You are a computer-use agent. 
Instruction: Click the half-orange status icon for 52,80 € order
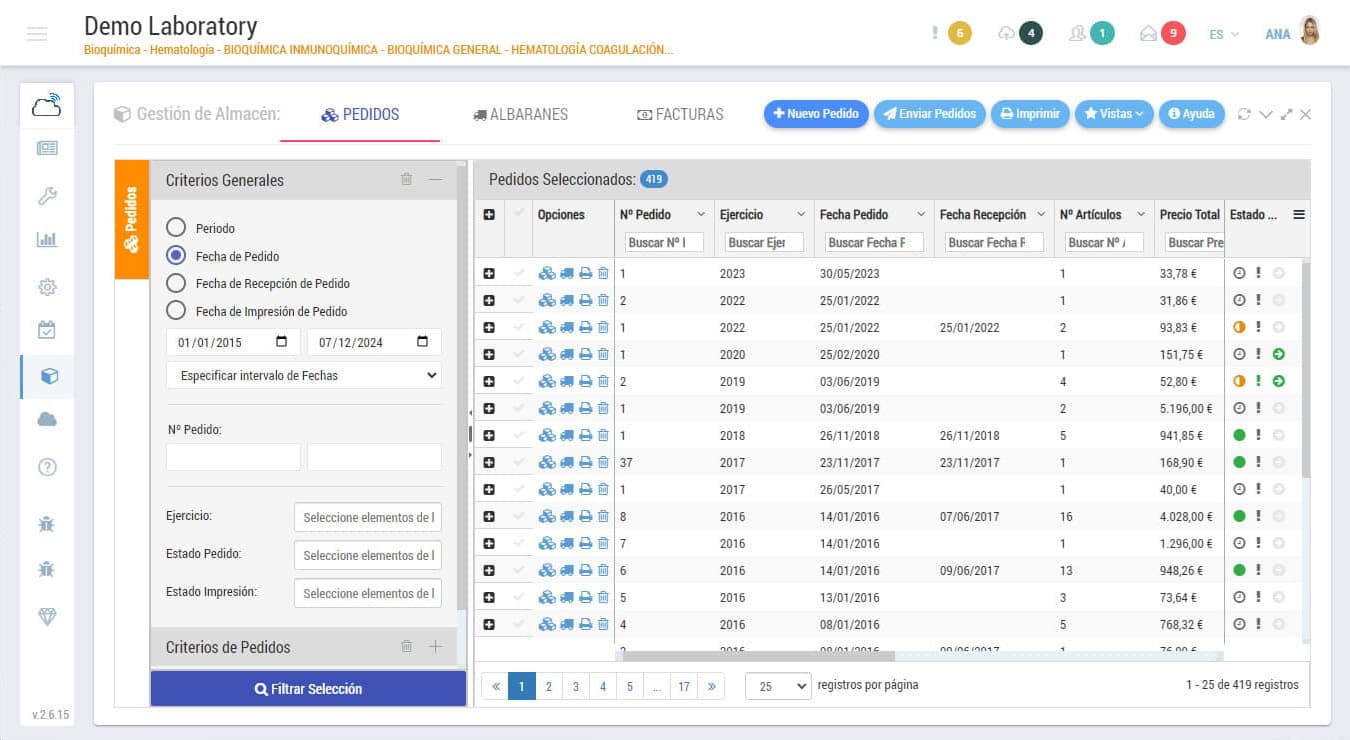1240,381
